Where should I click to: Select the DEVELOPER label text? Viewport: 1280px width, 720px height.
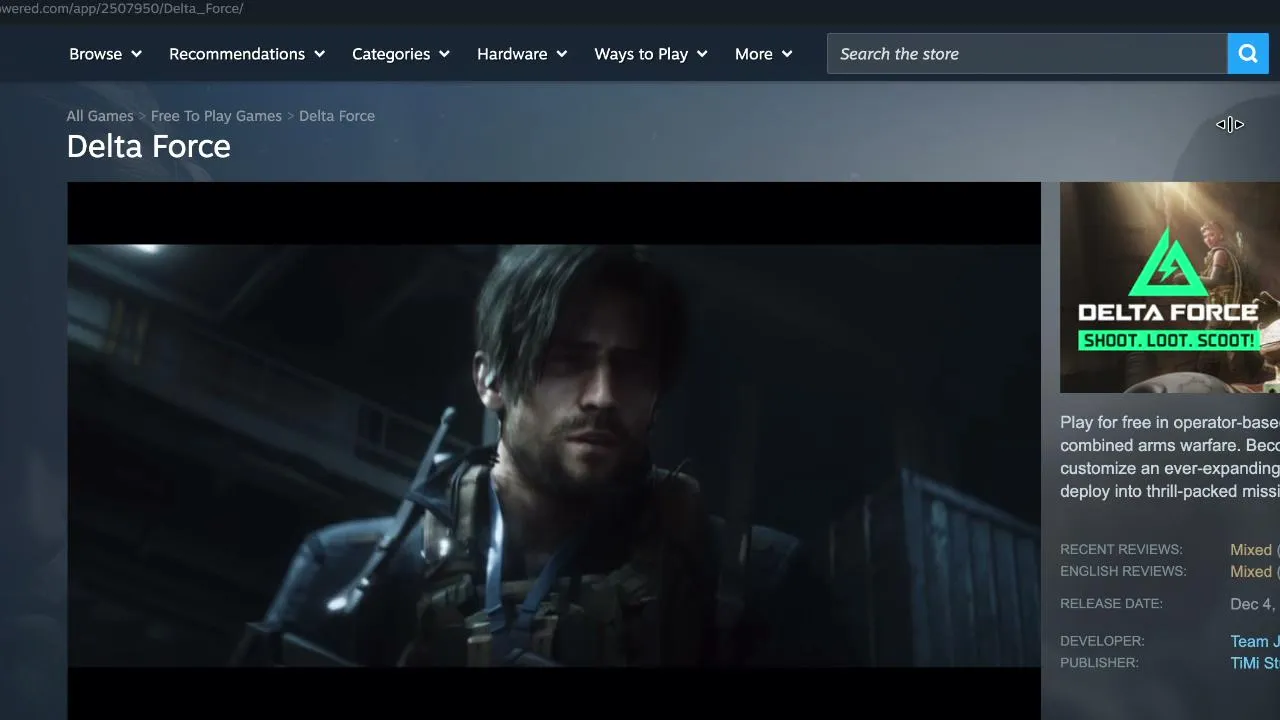pos(1102,642)
